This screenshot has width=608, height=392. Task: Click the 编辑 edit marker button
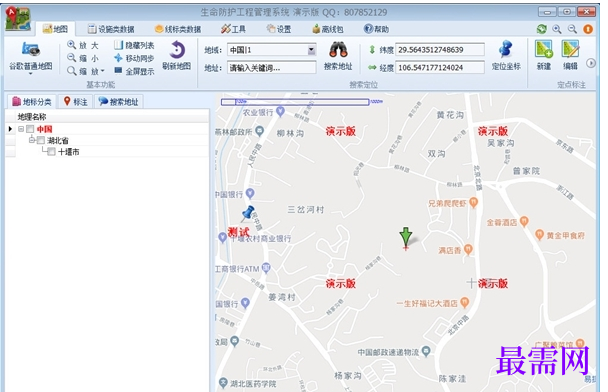(x=570, y=55)
